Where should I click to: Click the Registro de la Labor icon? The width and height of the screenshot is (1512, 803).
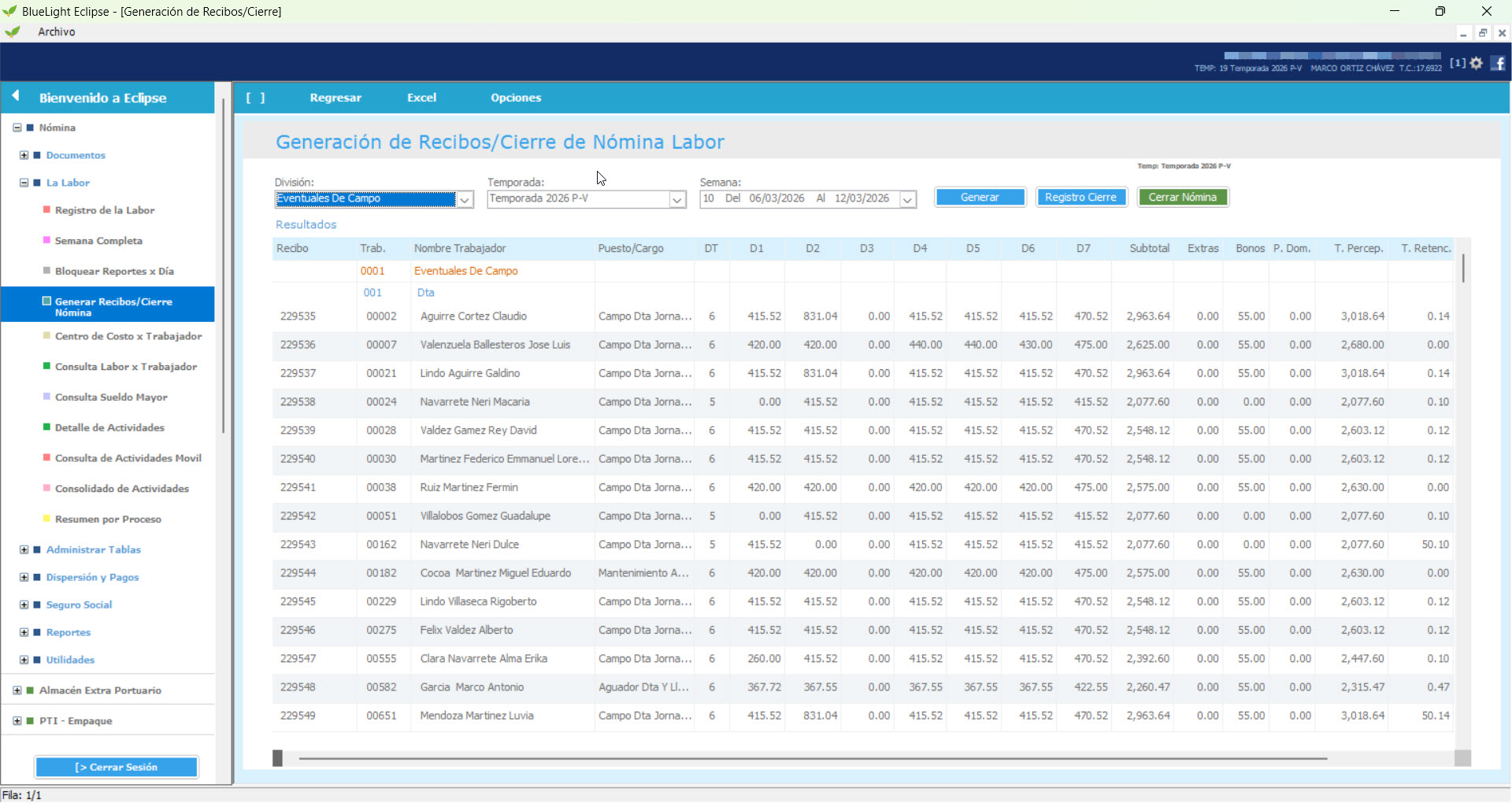pos(46,209)
